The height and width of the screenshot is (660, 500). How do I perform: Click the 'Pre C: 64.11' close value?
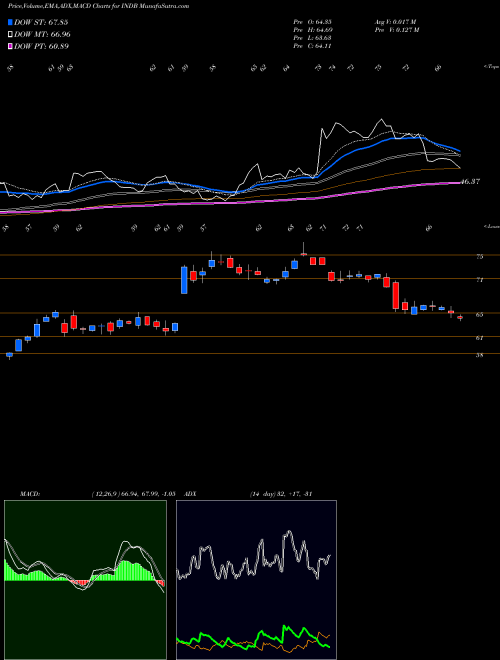[313, 46]
